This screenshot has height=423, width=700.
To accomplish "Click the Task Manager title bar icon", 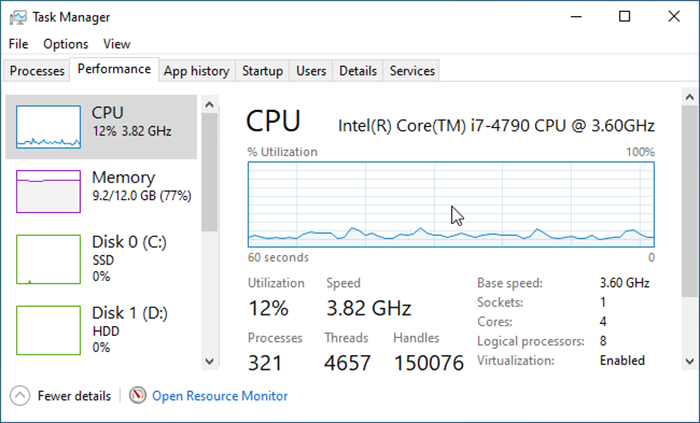I will pyautogui.click(x=18, y=17).
